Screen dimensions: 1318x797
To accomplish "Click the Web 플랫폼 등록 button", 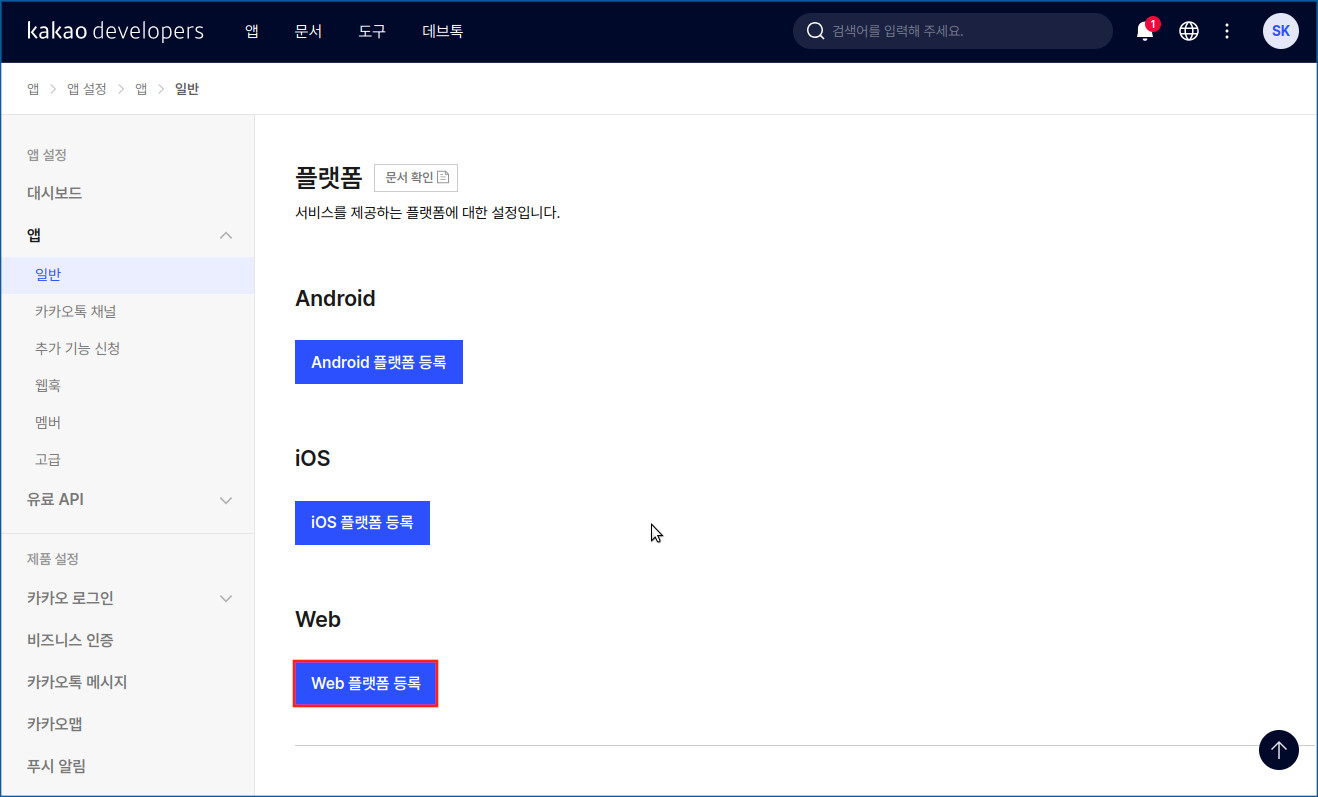I will 366,684.
